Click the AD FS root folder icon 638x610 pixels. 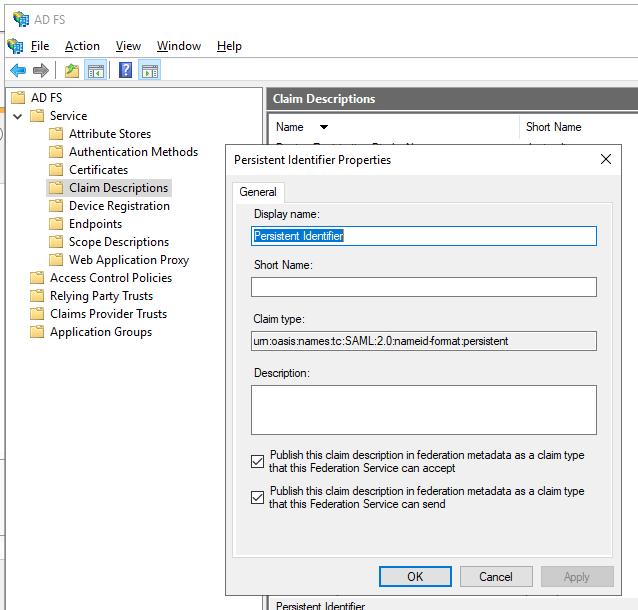[x=18, y=98]
